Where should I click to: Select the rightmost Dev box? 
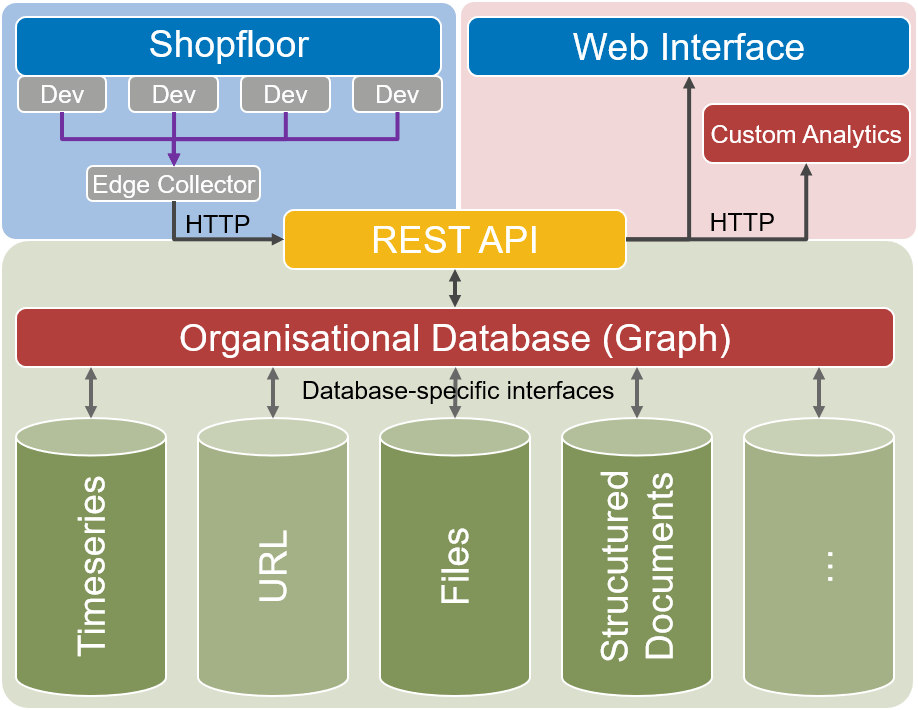(397, 95)
